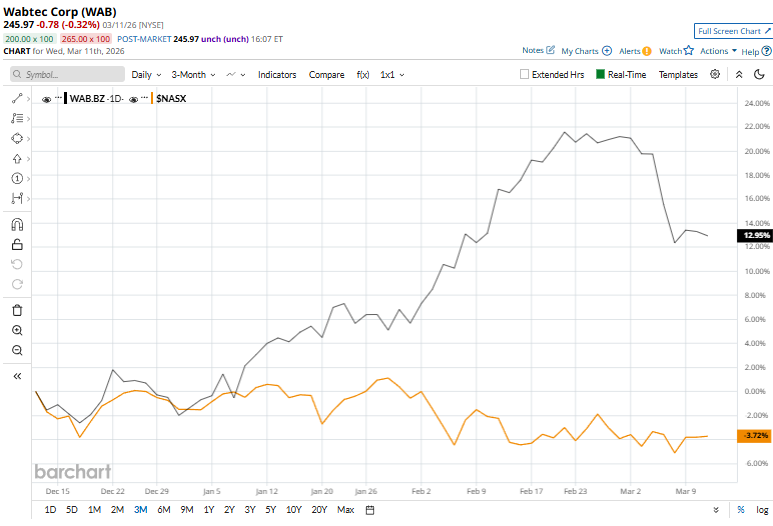
Task: Click the -3.72% NASX value label
Action: [755, 435]
